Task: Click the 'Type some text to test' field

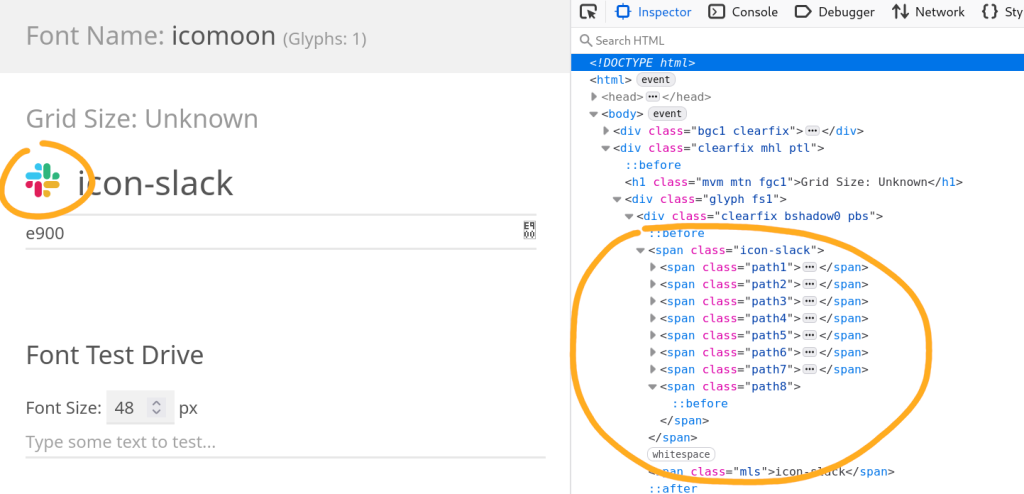Action: click(285, 442)
